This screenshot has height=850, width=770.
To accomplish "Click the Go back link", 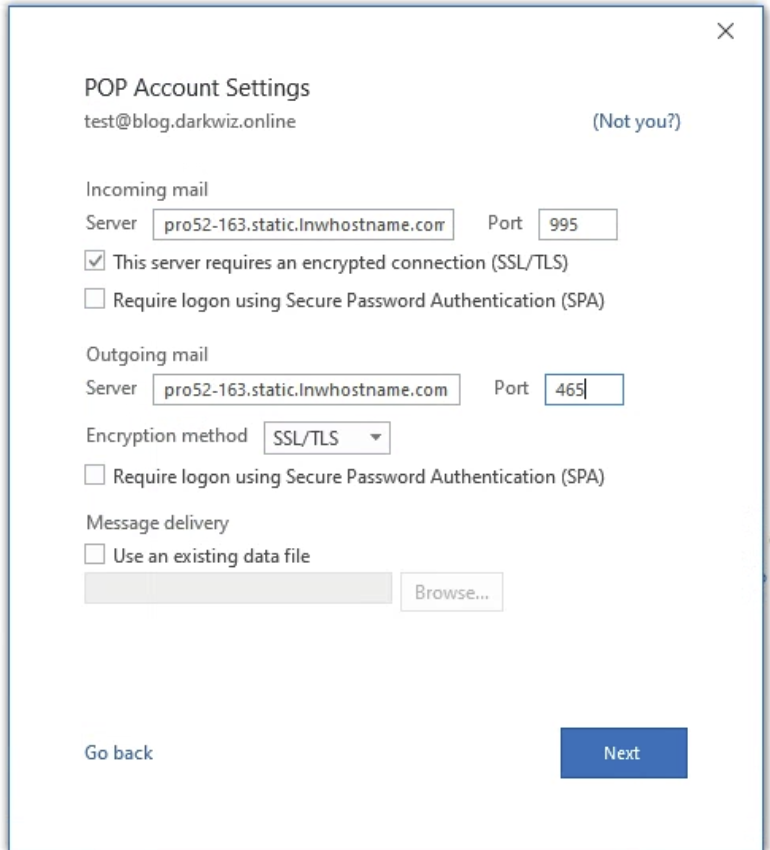I will point(119,753).
